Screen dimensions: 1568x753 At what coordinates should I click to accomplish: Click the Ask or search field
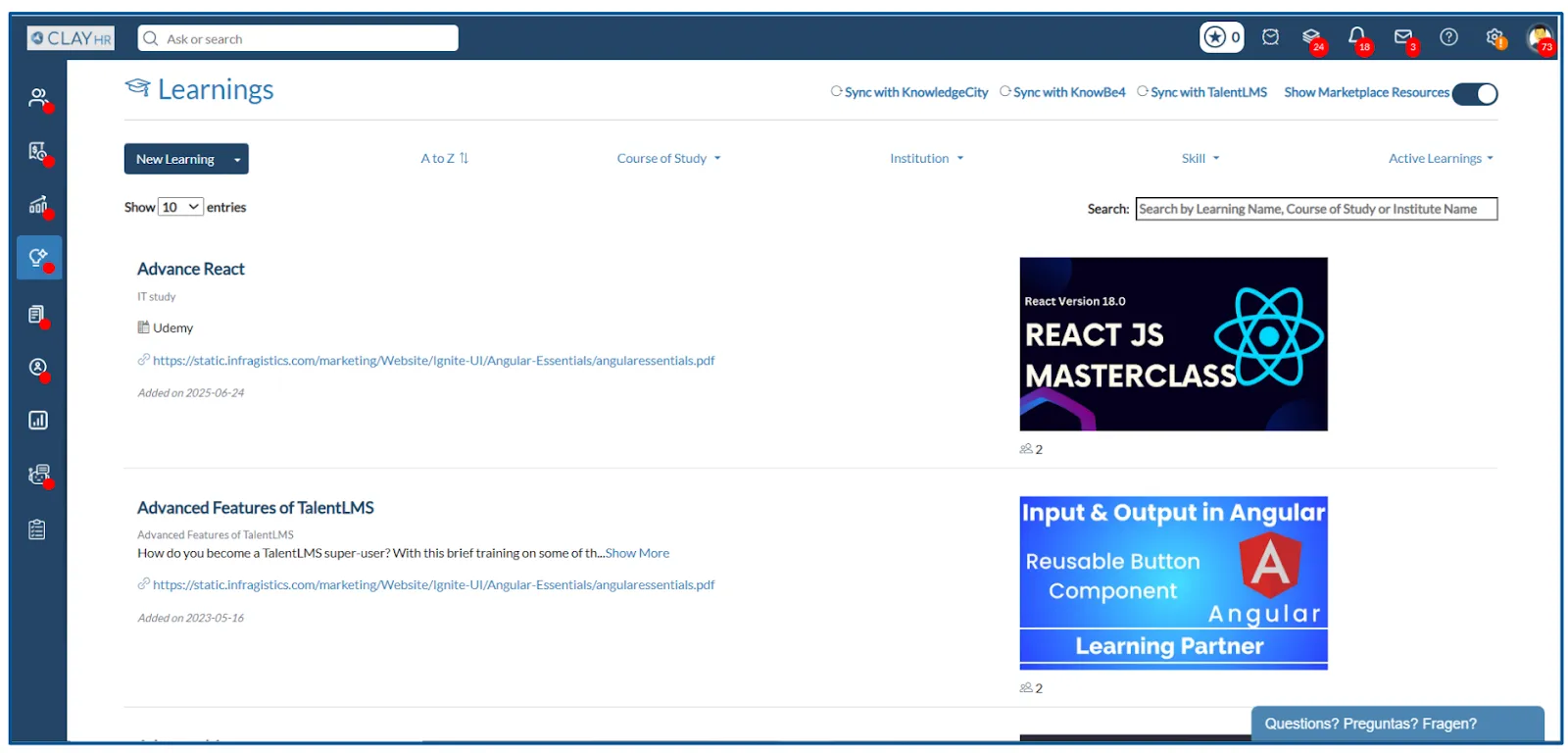tap(298, 38)
